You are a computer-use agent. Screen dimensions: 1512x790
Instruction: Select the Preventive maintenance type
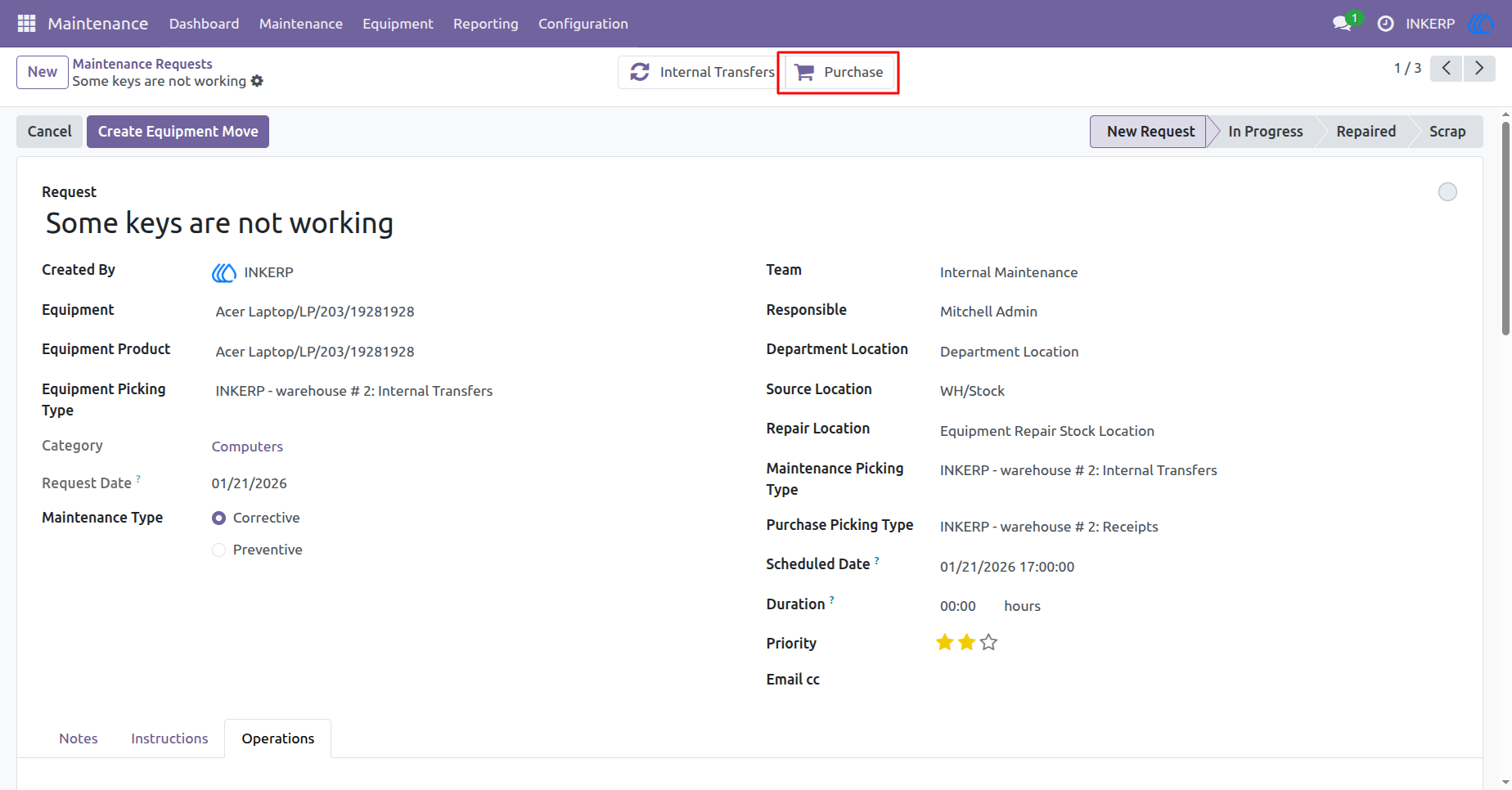pyautogui.click(x=218, y=550)
